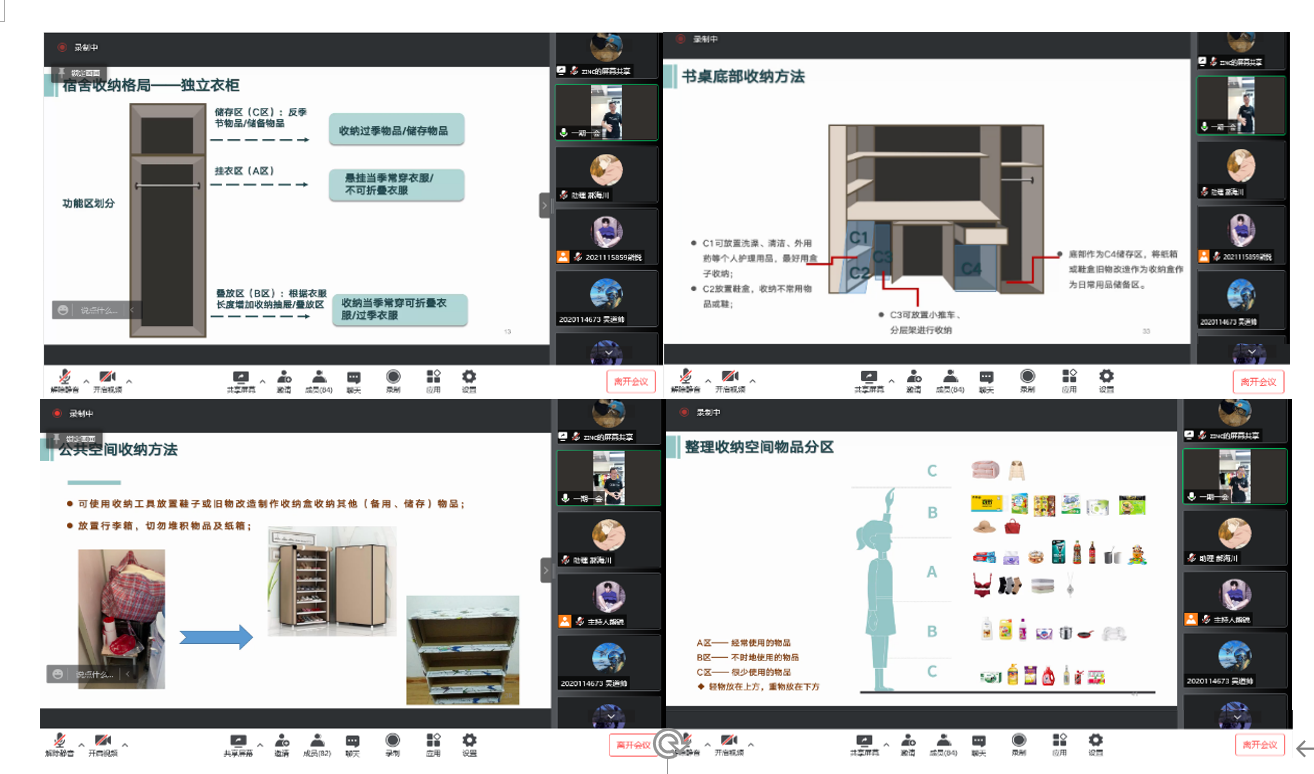Expand video options arrow in top-right toolbar
The image size is (1314, 774).
[753, 381]
